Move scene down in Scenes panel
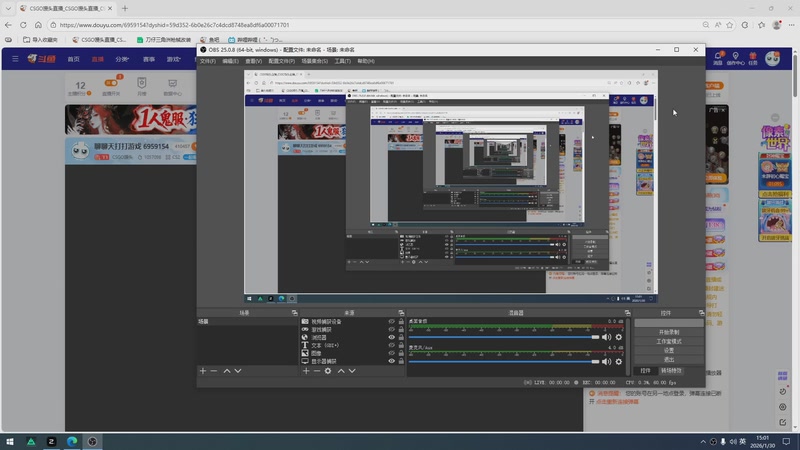Image resolution: width=800 pixels, height=450 pixels. click(x=238, y=371)
